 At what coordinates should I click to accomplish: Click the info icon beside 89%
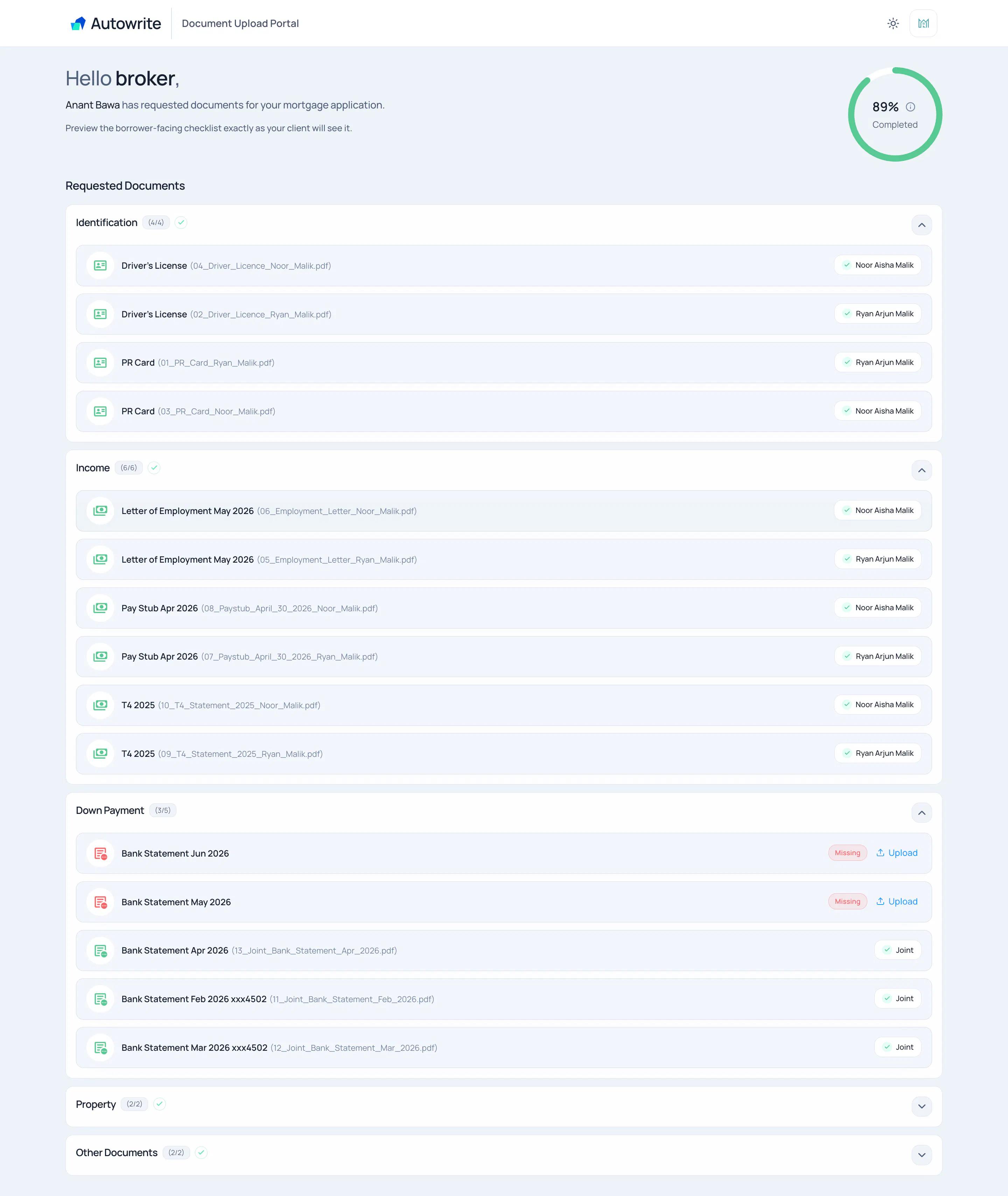[x=910, y=107]
